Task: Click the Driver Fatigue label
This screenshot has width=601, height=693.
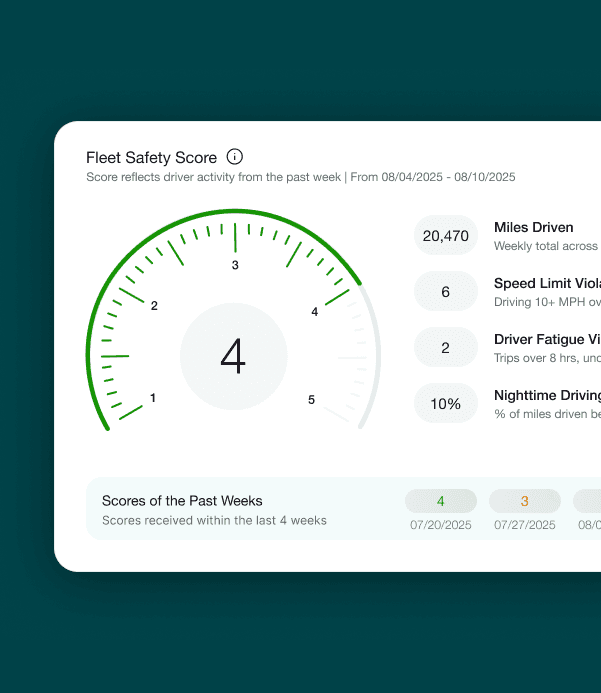Action: (x=547, y=339)
